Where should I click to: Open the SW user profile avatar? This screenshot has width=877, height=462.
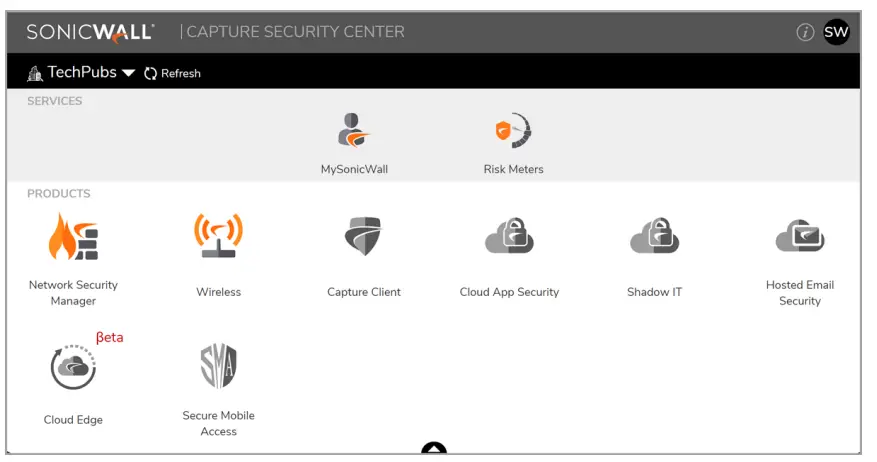(836, 32)
